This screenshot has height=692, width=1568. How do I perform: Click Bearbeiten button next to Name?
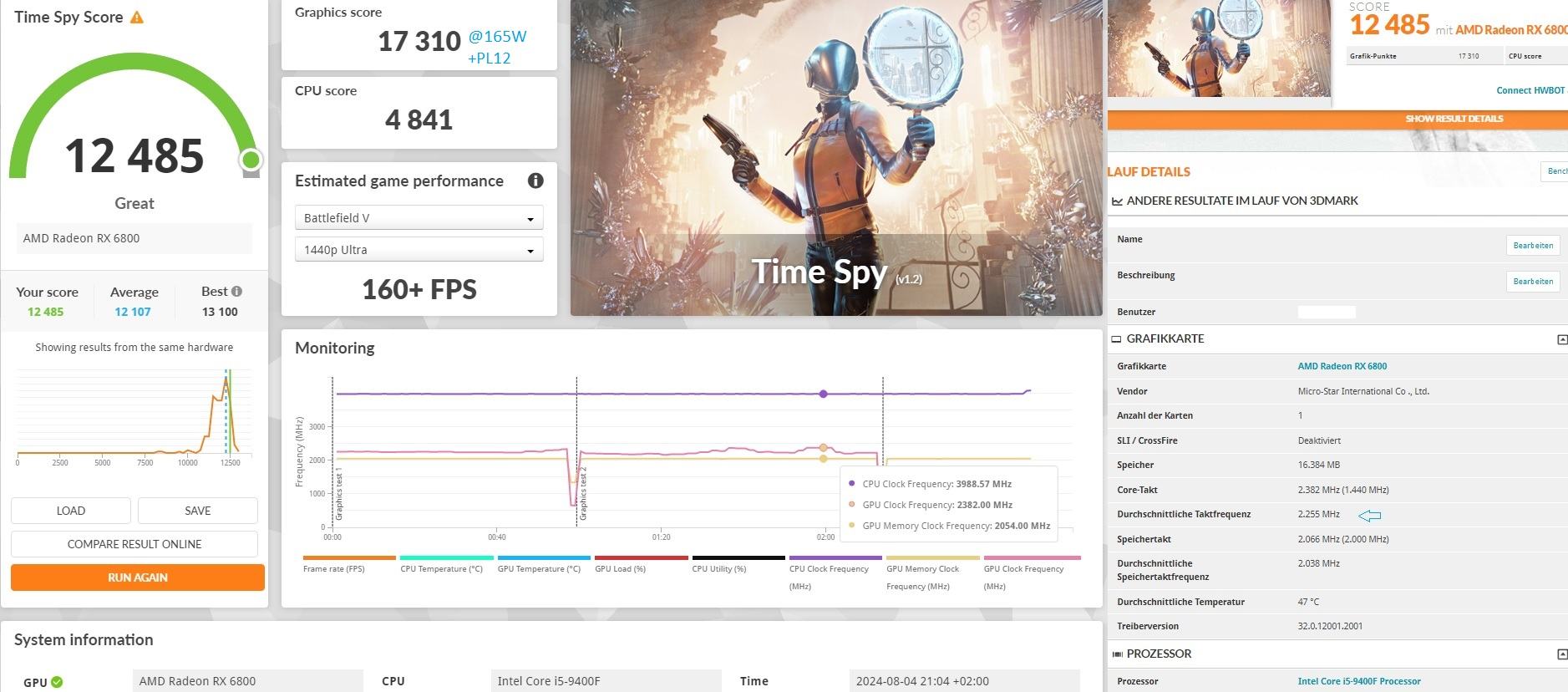tap(1533, 245)
